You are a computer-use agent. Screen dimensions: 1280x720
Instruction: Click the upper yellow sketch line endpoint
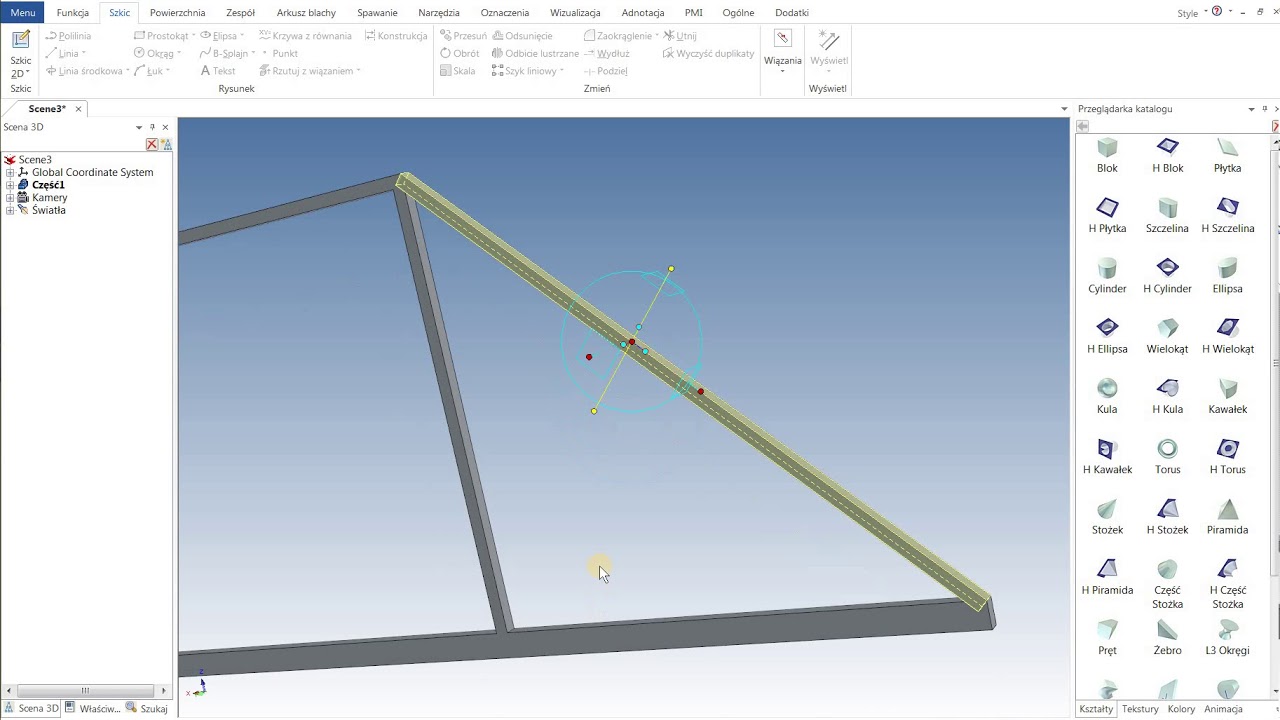click(671, 269)
